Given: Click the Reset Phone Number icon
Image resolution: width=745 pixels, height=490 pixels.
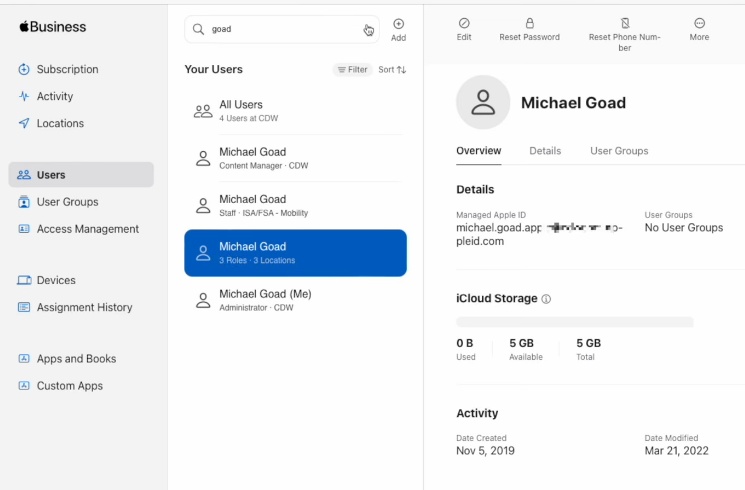Looking at the screenshot, I should click(x=625, y=23).
